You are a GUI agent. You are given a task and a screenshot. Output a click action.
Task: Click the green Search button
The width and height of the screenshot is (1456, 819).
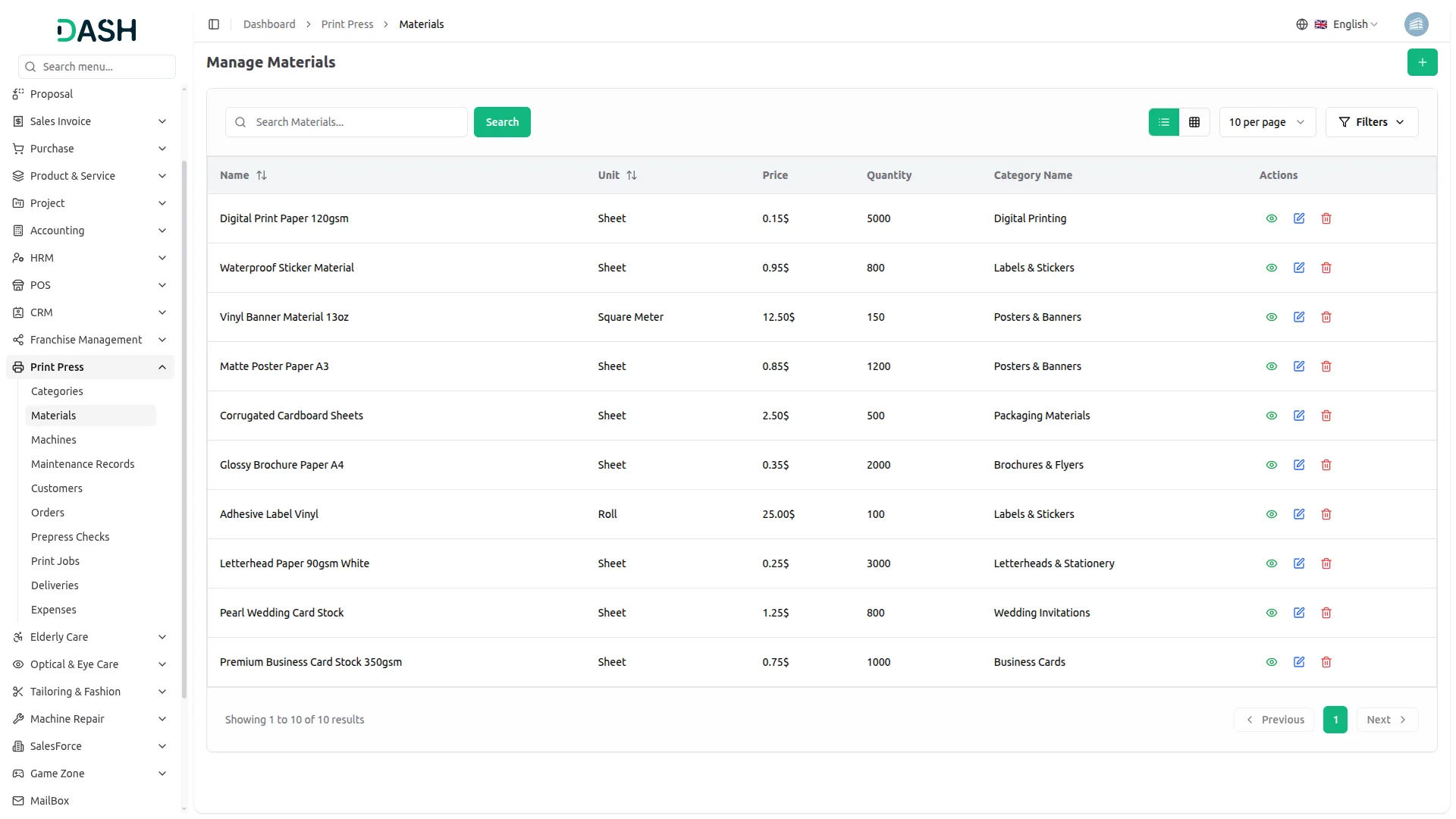click(x=501, y=122)
